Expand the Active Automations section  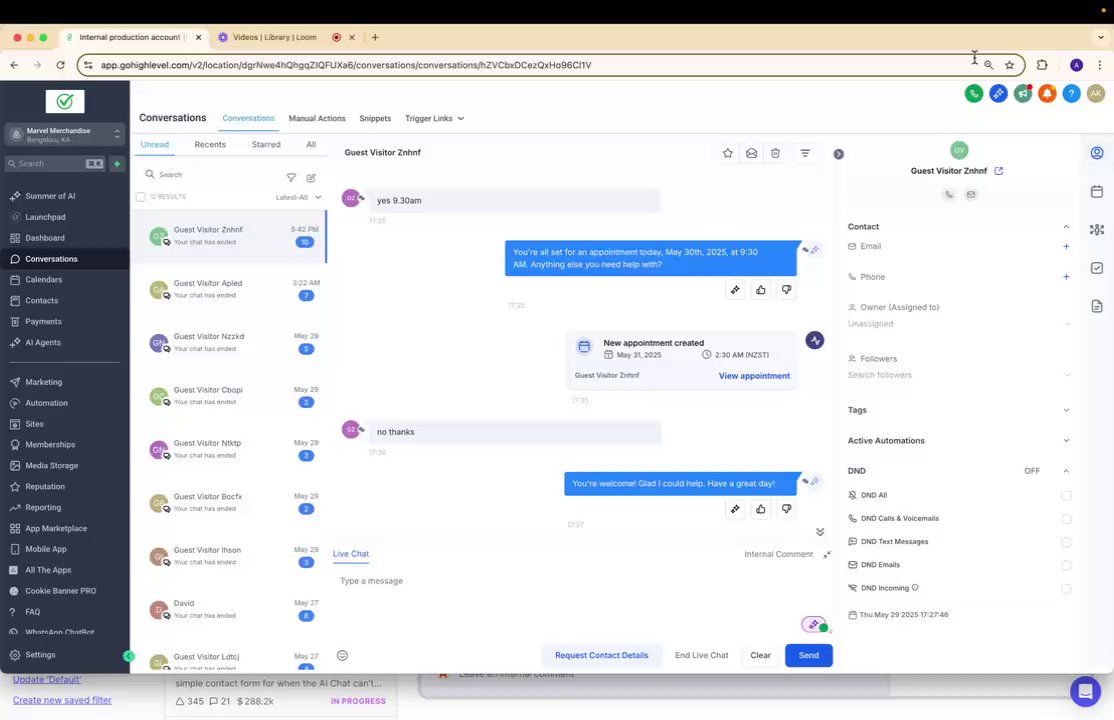1066,441
